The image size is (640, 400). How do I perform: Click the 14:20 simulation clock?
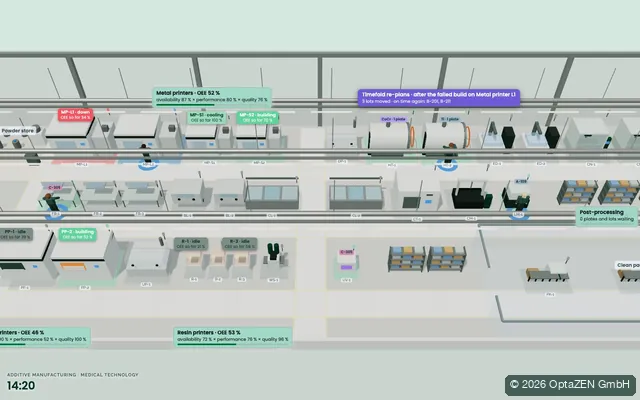click(21, 385)
